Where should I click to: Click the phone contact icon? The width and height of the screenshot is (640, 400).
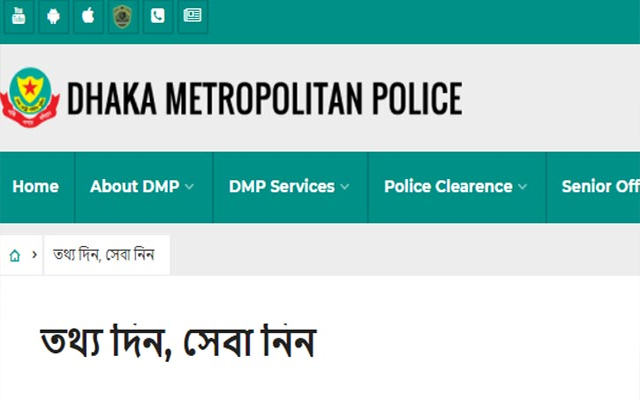[157, 17]
